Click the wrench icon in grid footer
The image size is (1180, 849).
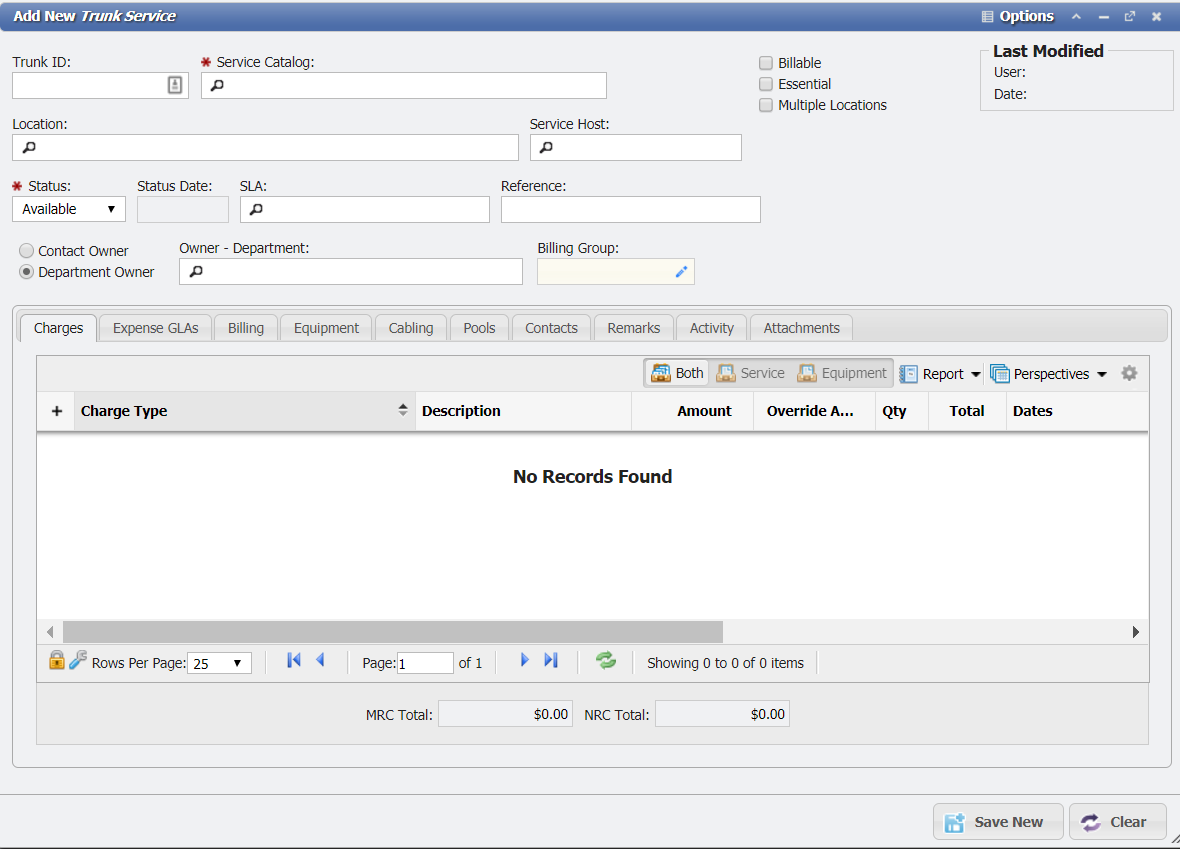coord(78,661)
